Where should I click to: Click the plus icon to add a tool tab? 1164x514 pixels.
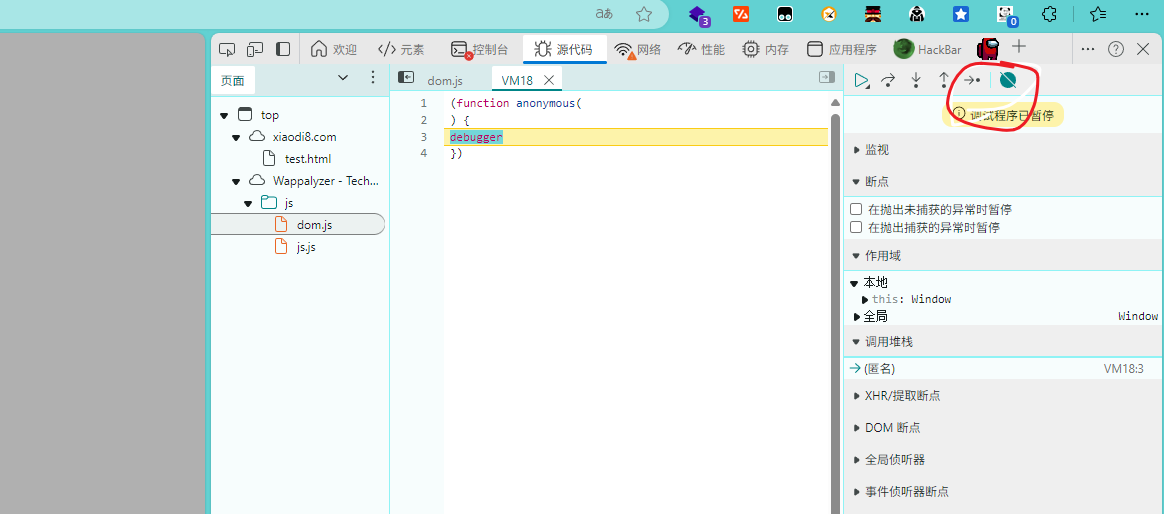(1019, 47)
